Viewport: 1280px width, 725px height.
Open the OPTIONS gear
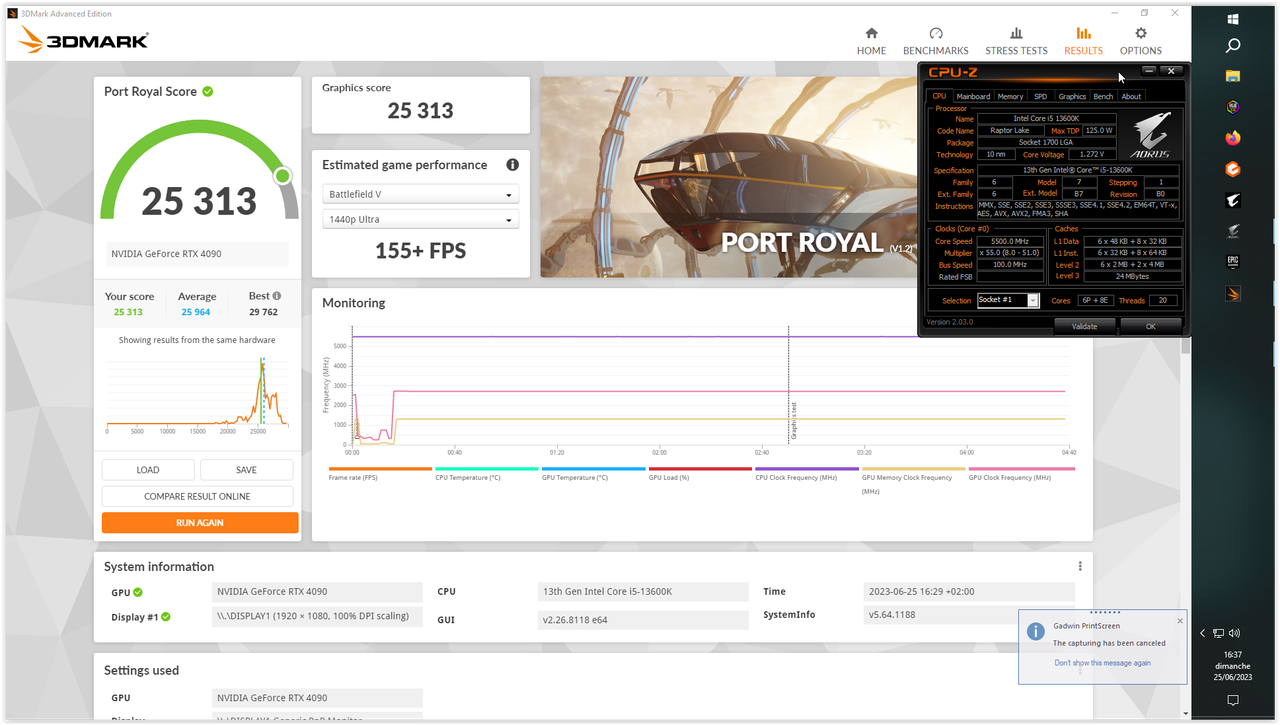click(1140, 41)
